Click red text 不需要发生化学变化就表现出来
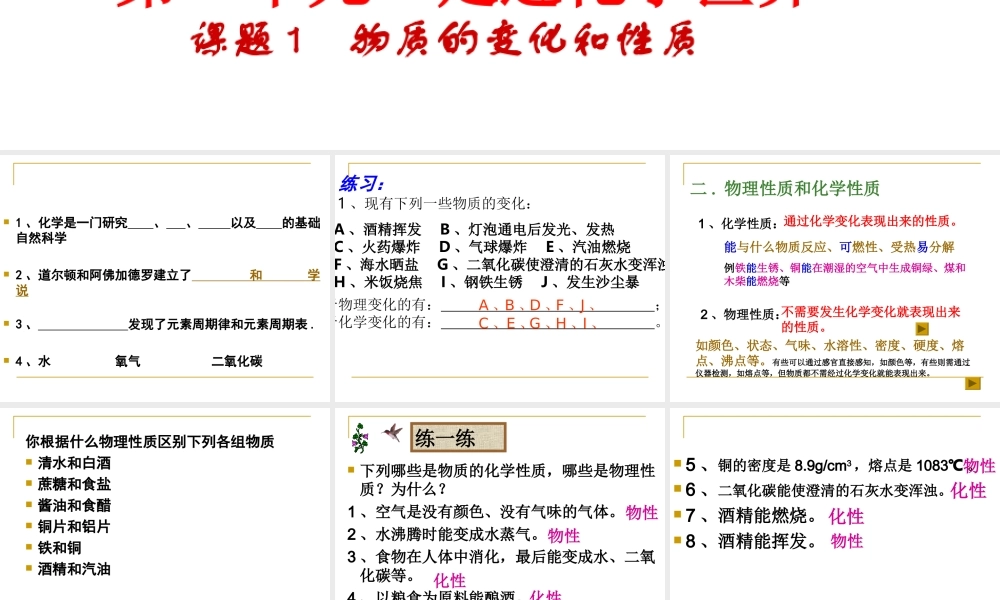Image resolution: width=1000 pixels, height=600 pixels. [x=871, y=319]
